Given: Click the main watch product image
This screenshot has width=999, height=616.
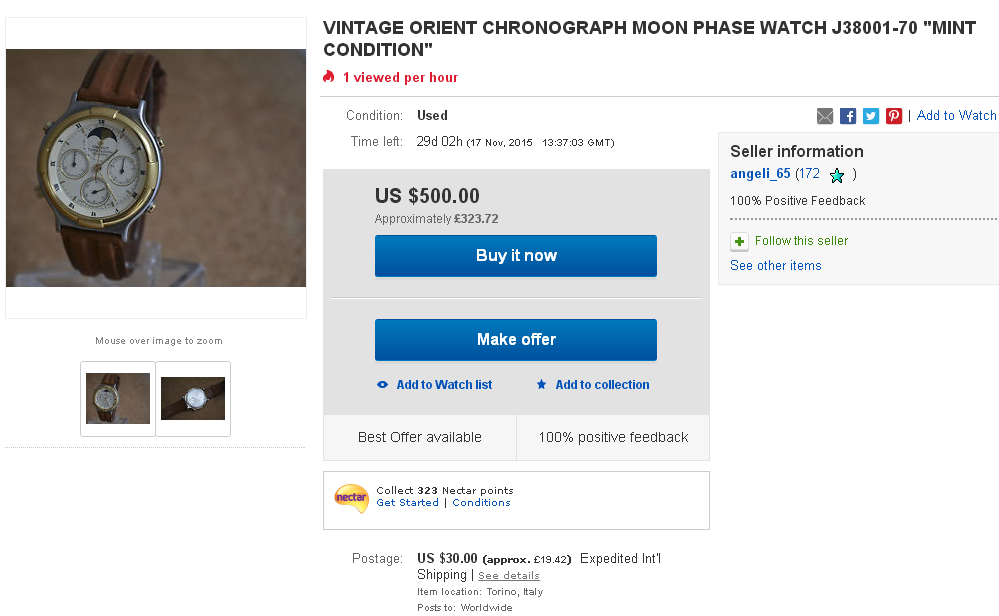Looking at the screenshot, I should tap(156, 168).
